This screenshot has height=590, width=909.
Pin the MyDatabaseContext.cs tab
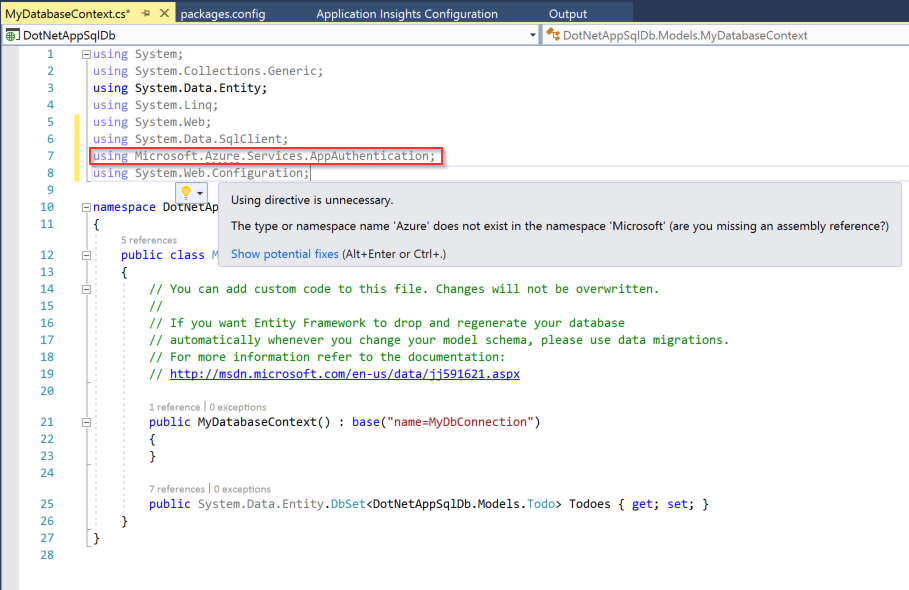point(146,13)
